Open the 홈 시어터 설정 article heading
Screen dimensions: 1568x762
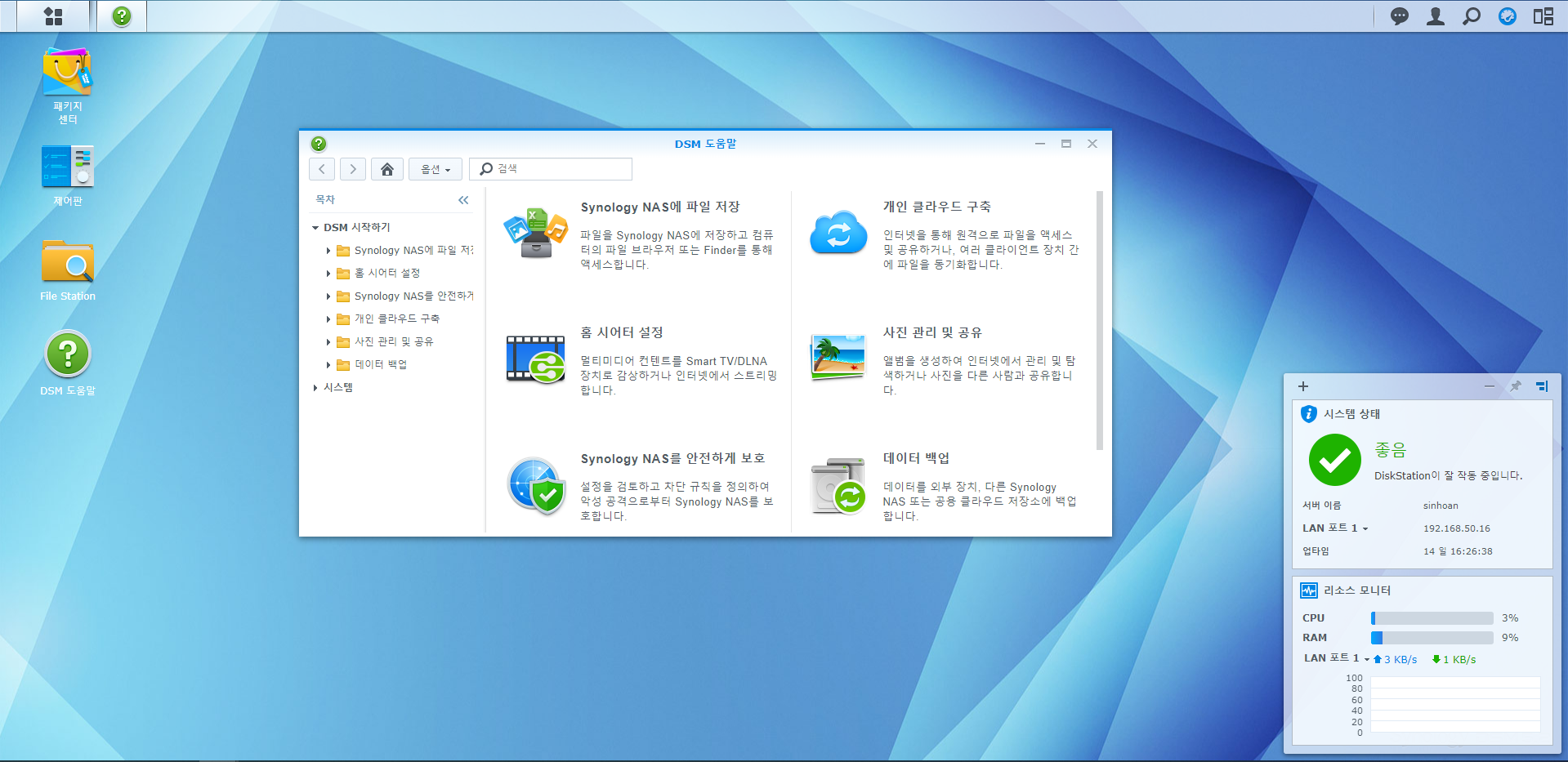click(x=622, y=333)
